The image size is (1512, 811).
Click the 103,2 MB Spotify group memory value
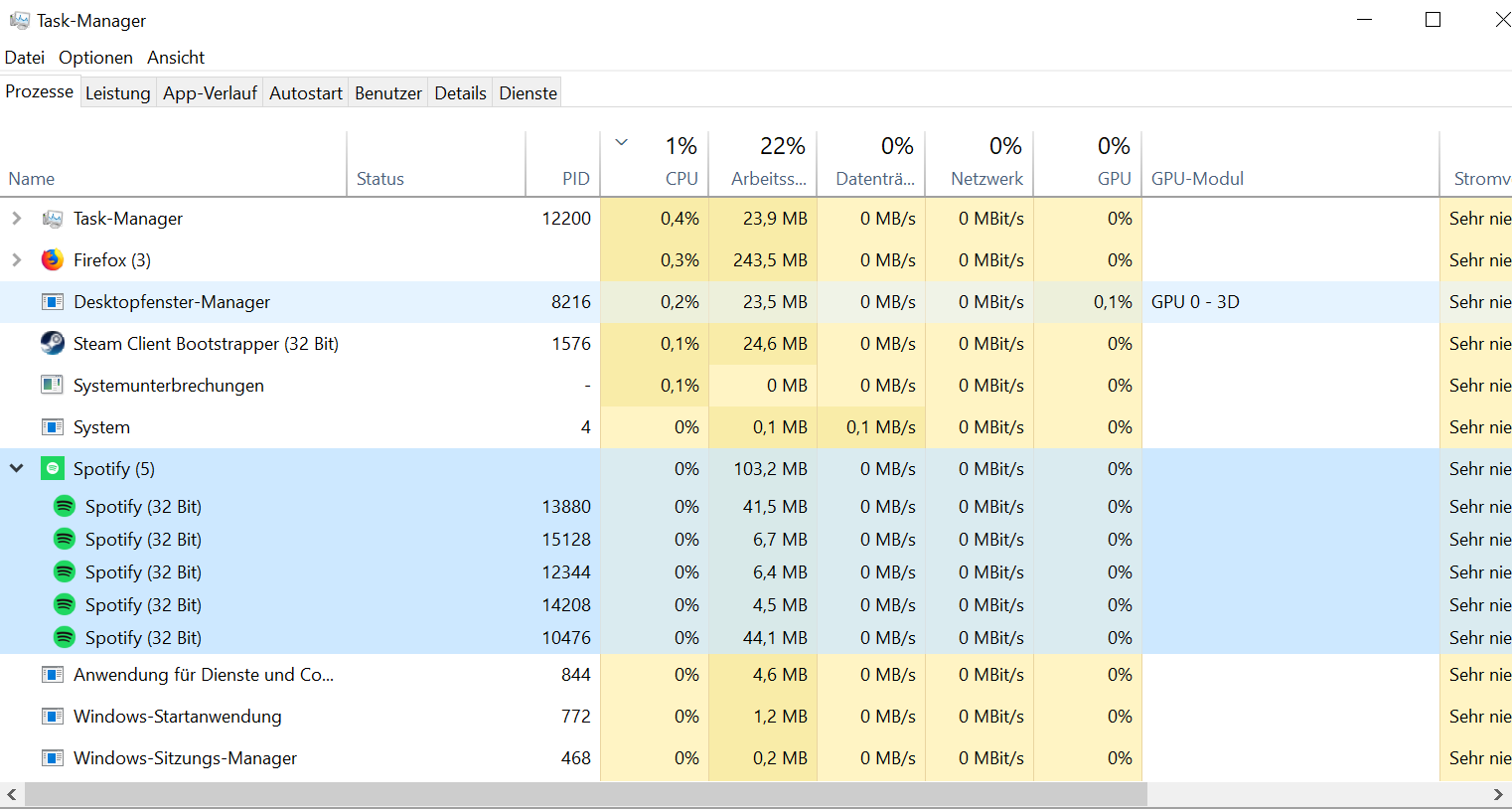click(x=771, y=469)
